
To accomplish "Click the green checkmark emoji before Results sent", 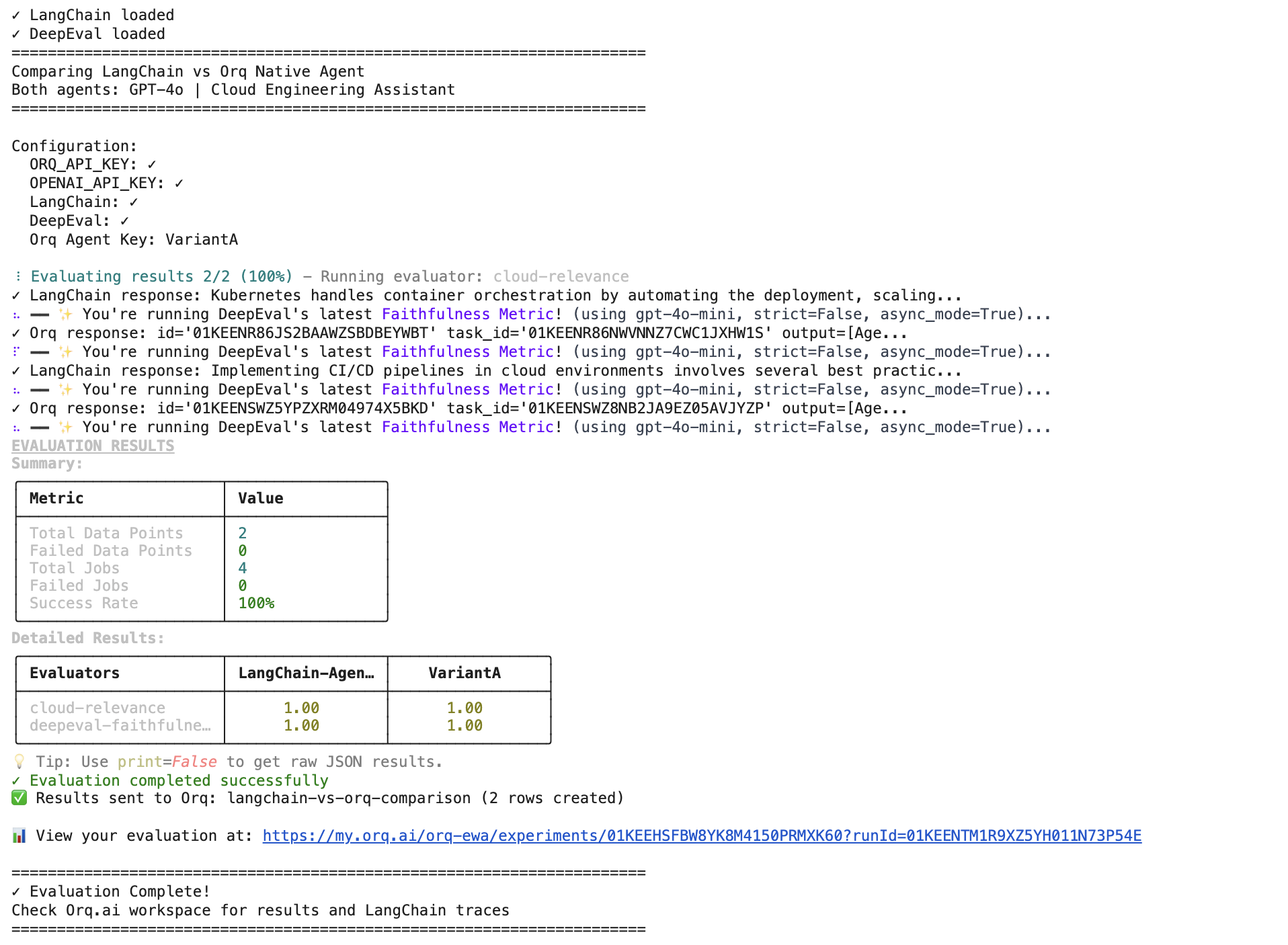I will coord(19,798).
